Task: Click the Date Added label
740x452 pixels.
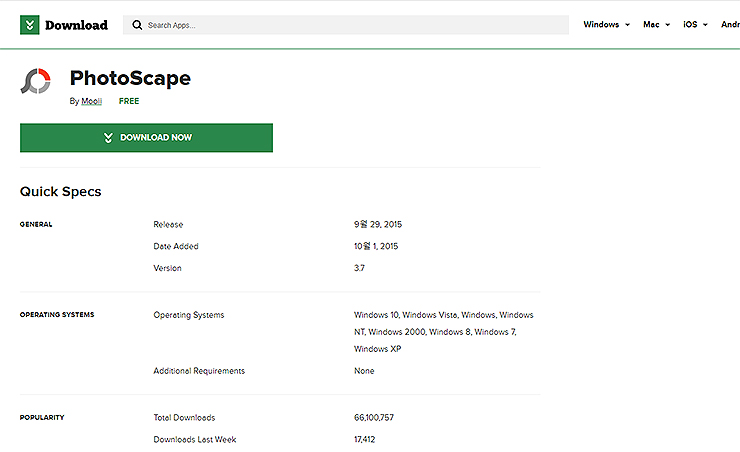Action: [176, 246]
